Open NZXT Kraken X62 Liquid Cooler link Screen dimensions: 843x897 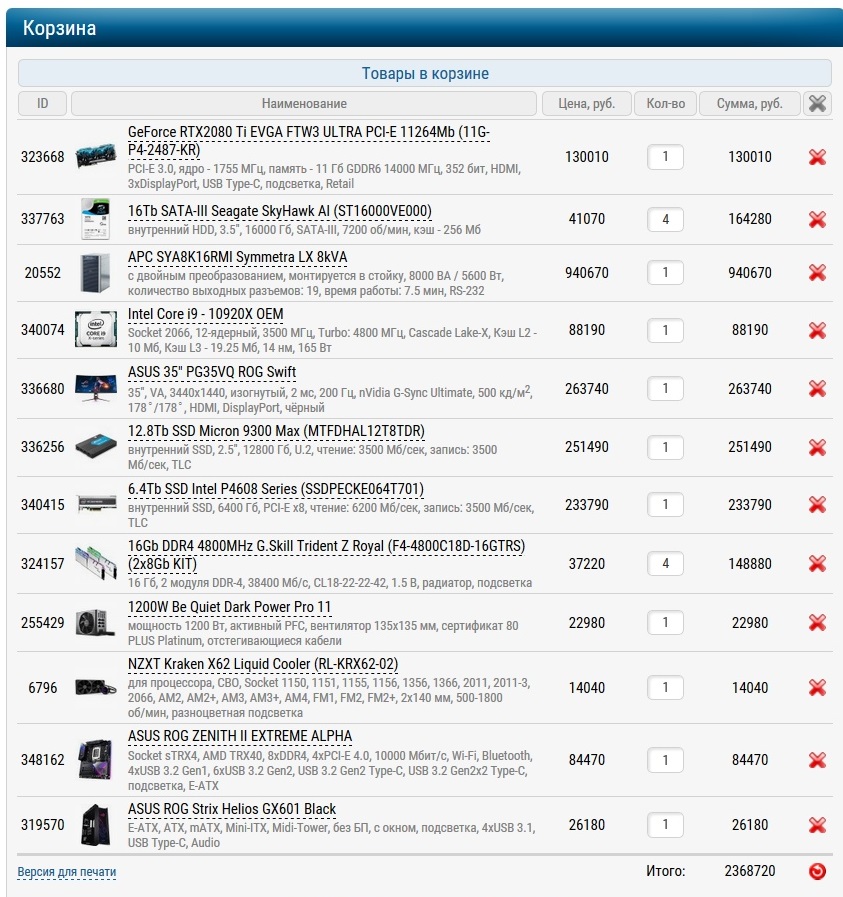coord(263,664)
